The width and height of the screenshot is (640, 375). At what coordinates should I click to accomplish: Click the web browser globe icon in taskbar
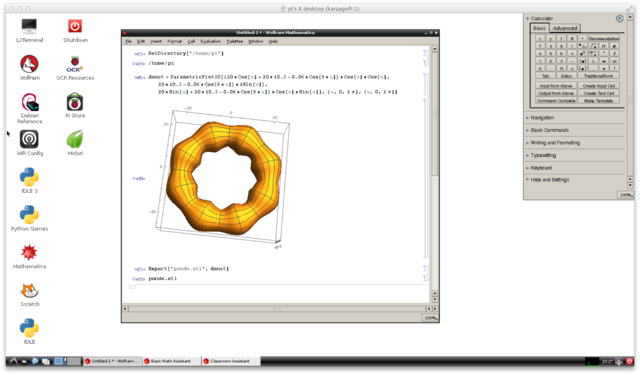(x=35, y=361)
